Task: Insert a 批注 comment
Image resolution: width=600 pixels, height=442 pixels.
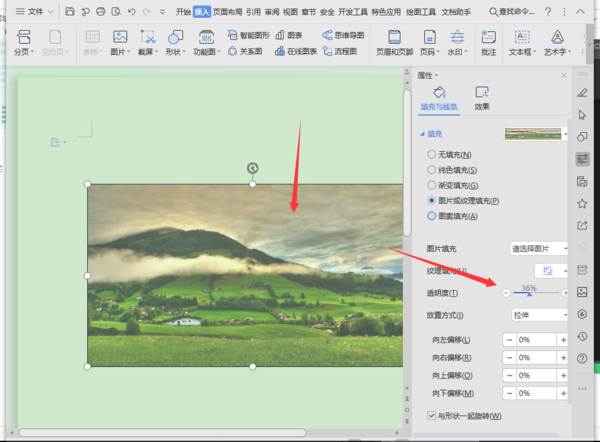Action: (489, 43)
